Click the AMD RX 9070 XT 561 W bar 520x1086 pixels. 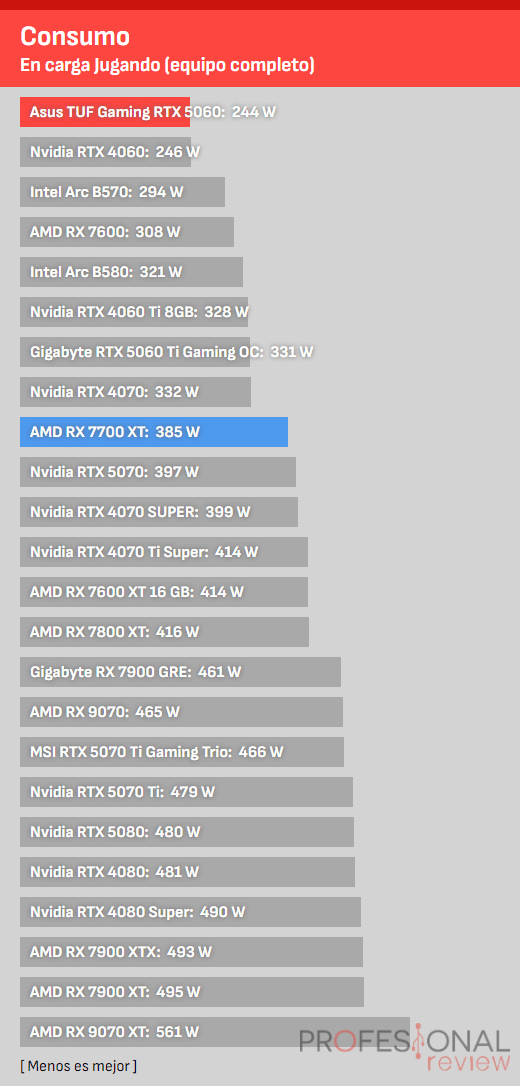point(215,1032)
